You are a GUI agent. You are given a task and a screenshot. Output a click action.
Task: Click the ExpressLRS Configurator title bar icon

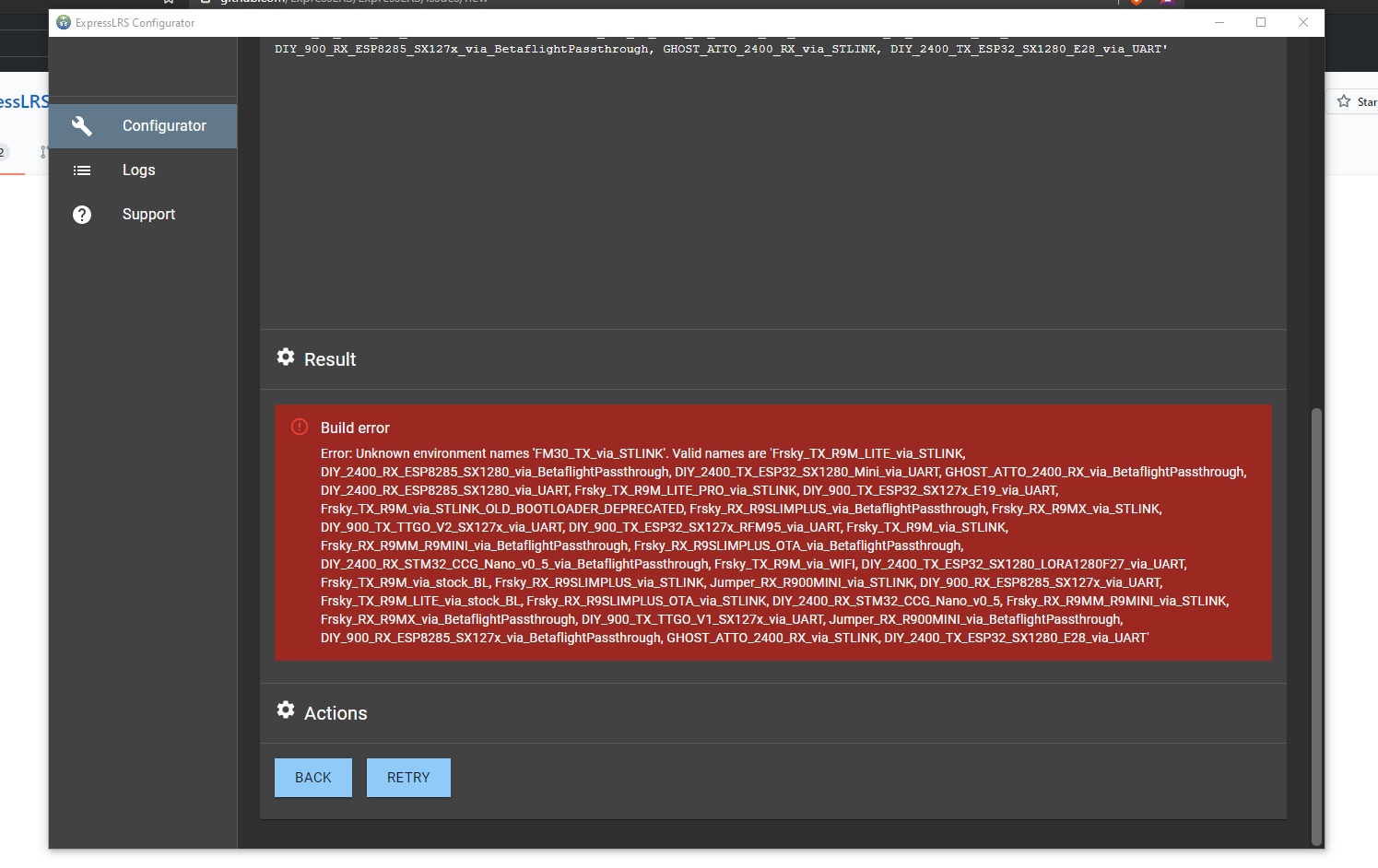coord(64,22)
